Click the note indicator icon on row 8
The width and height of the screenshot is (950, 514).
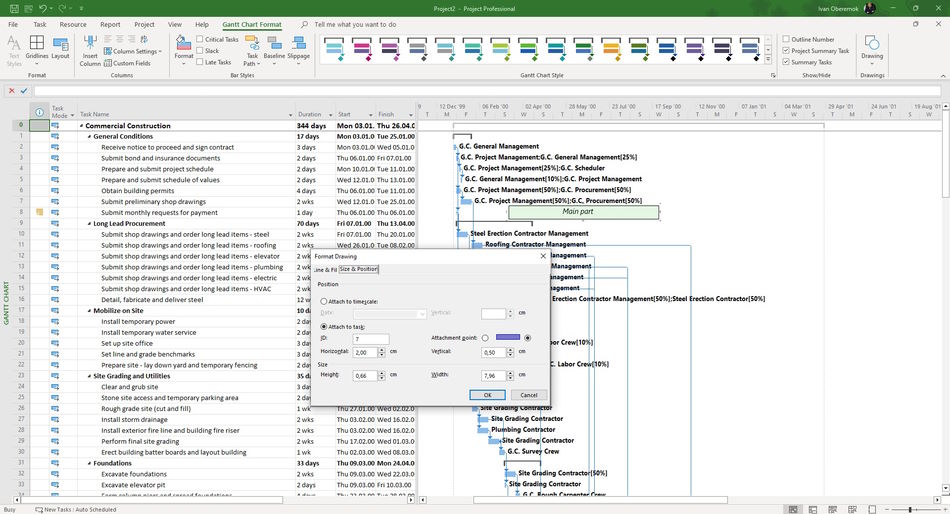[x=39, y=212]
